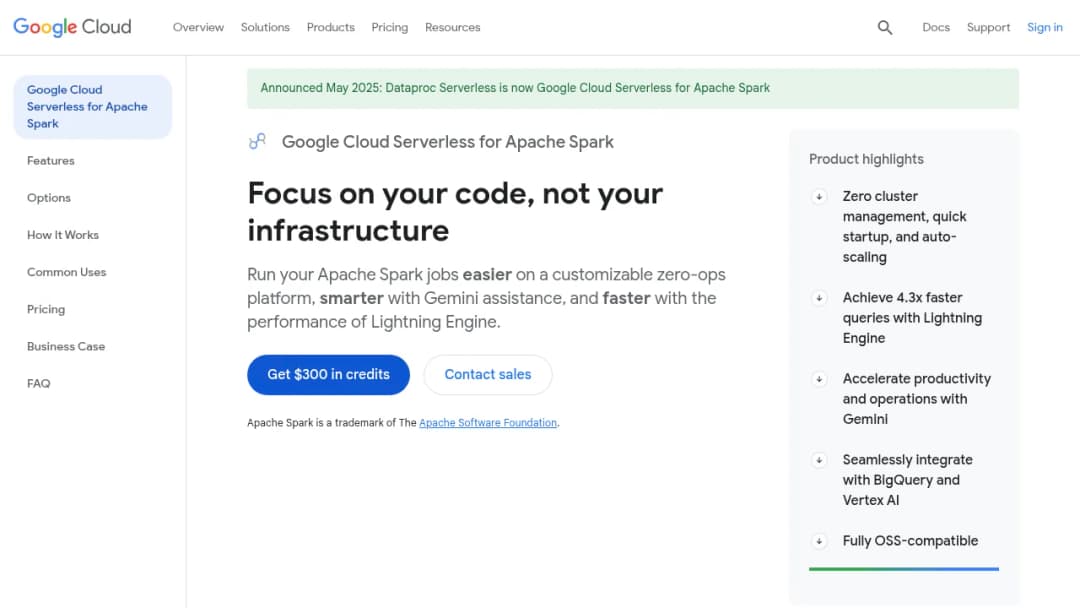
Task: Select Google Cloud Serverless for Apache Spark sidebar item
Action: point(92,107)
